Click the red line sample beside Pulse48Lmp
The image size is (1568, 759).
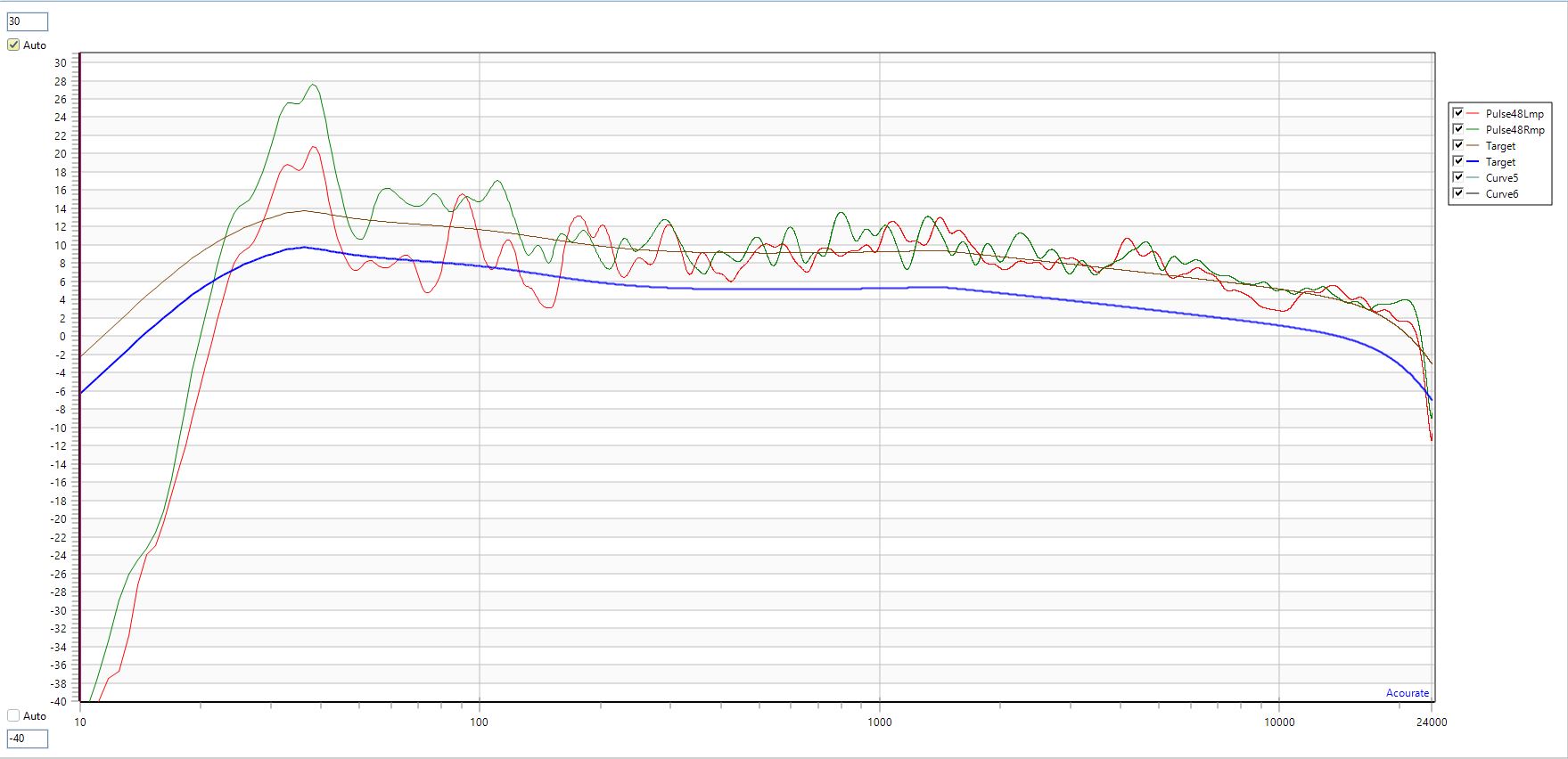click(x=1473, y=114)
